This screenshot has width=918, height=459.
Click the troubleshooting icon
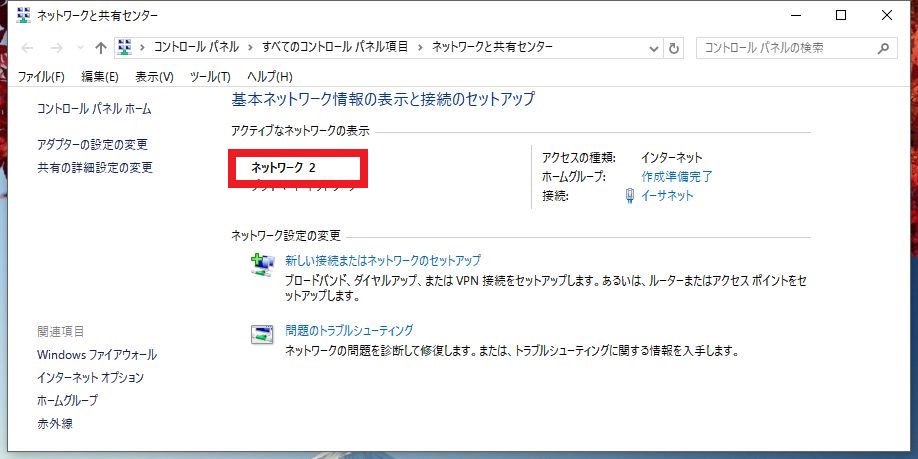[x=262, y=334]
